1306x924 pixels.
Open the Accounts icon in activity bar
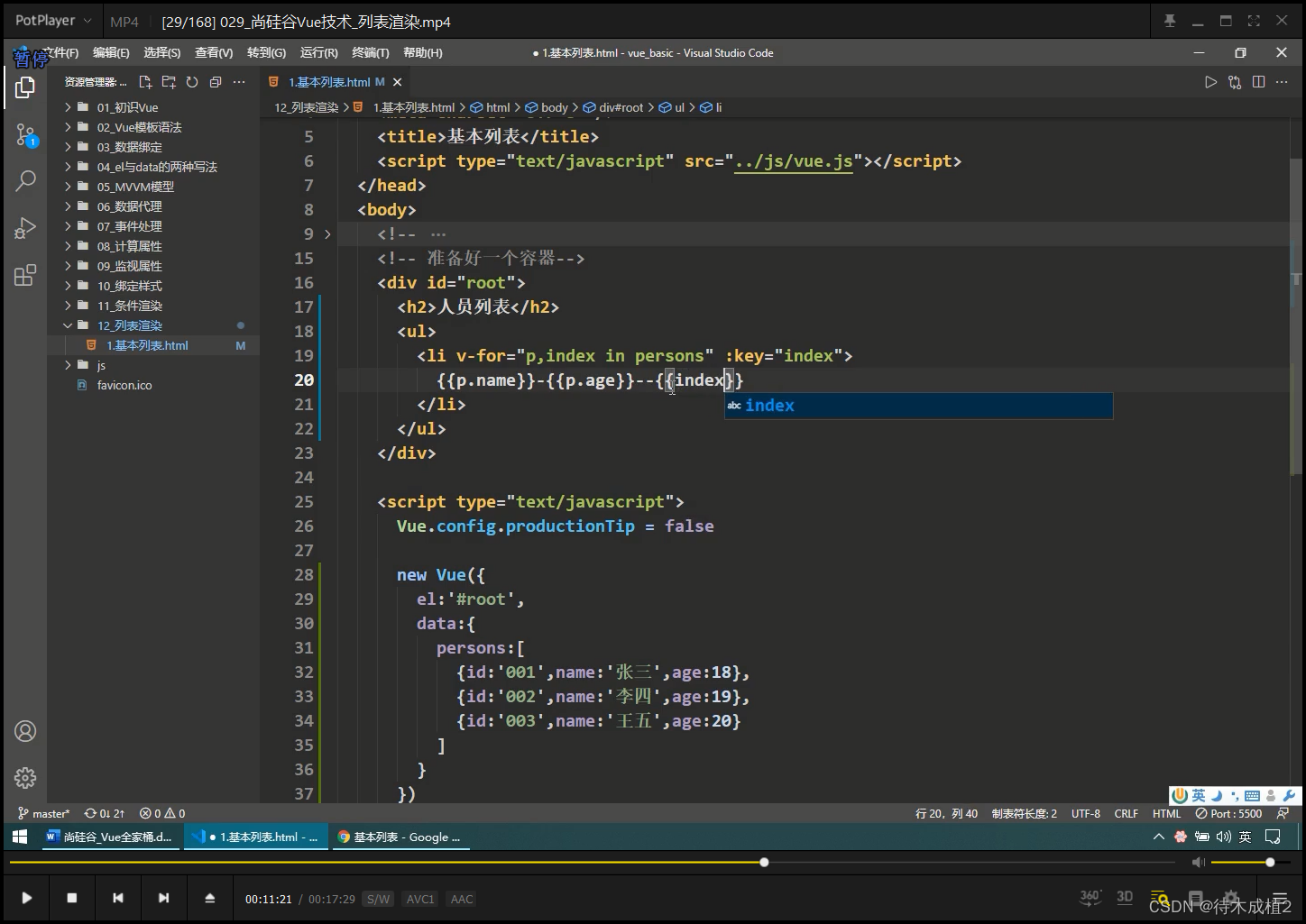click(25, 731)
